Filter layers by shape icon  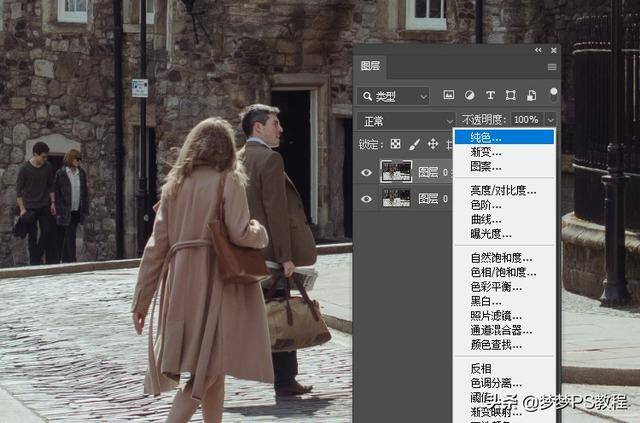pos(510,96)
